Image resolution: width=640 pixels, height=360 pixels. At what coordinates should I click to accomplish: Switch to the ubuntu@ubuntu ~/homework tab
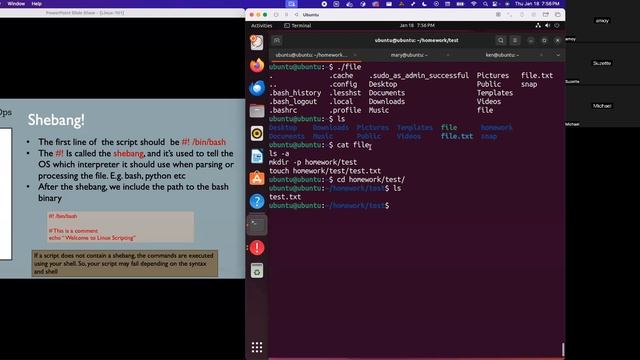point(311,55)
